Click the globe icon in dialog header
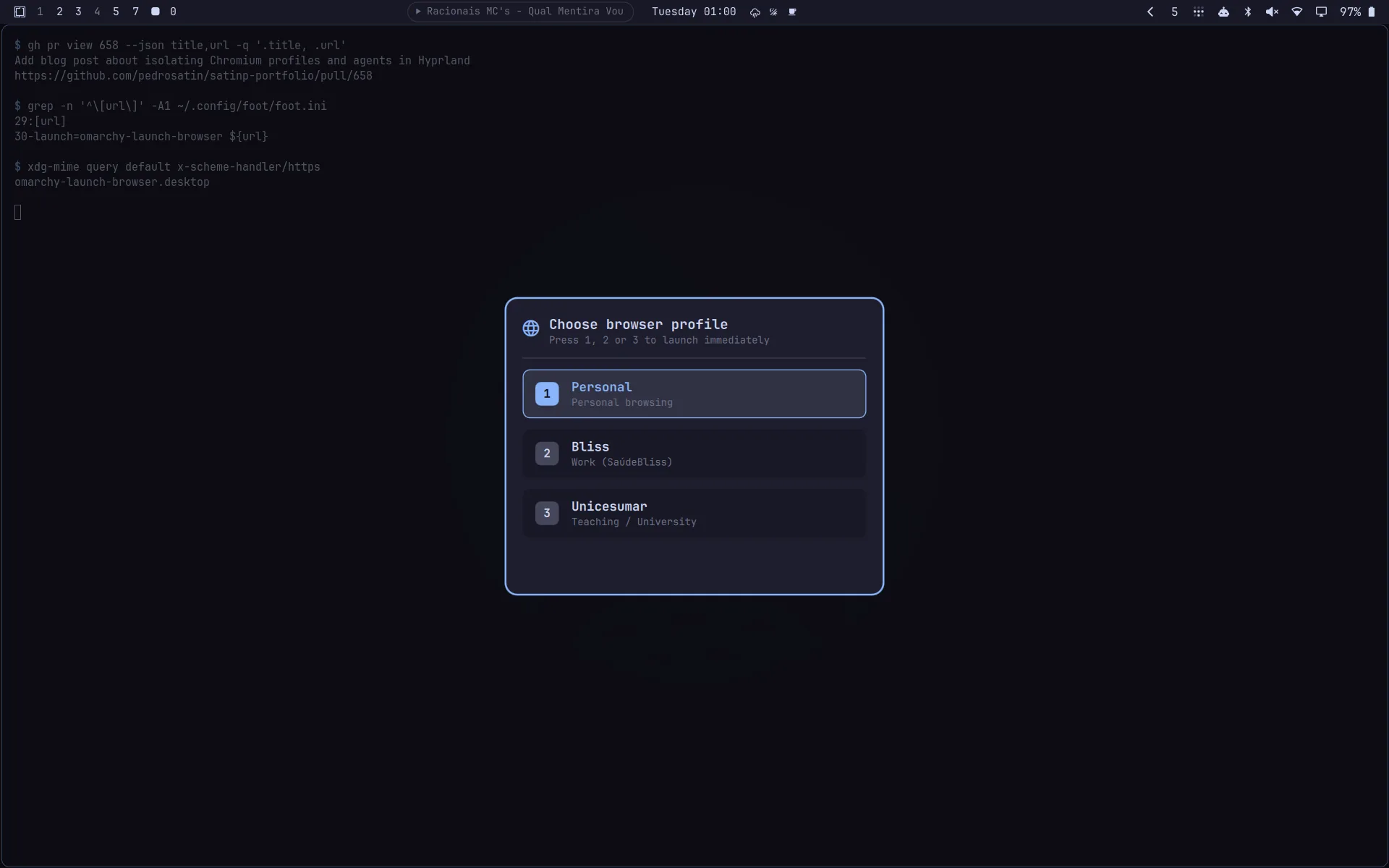1389x868 pixels. coord(531,328)
